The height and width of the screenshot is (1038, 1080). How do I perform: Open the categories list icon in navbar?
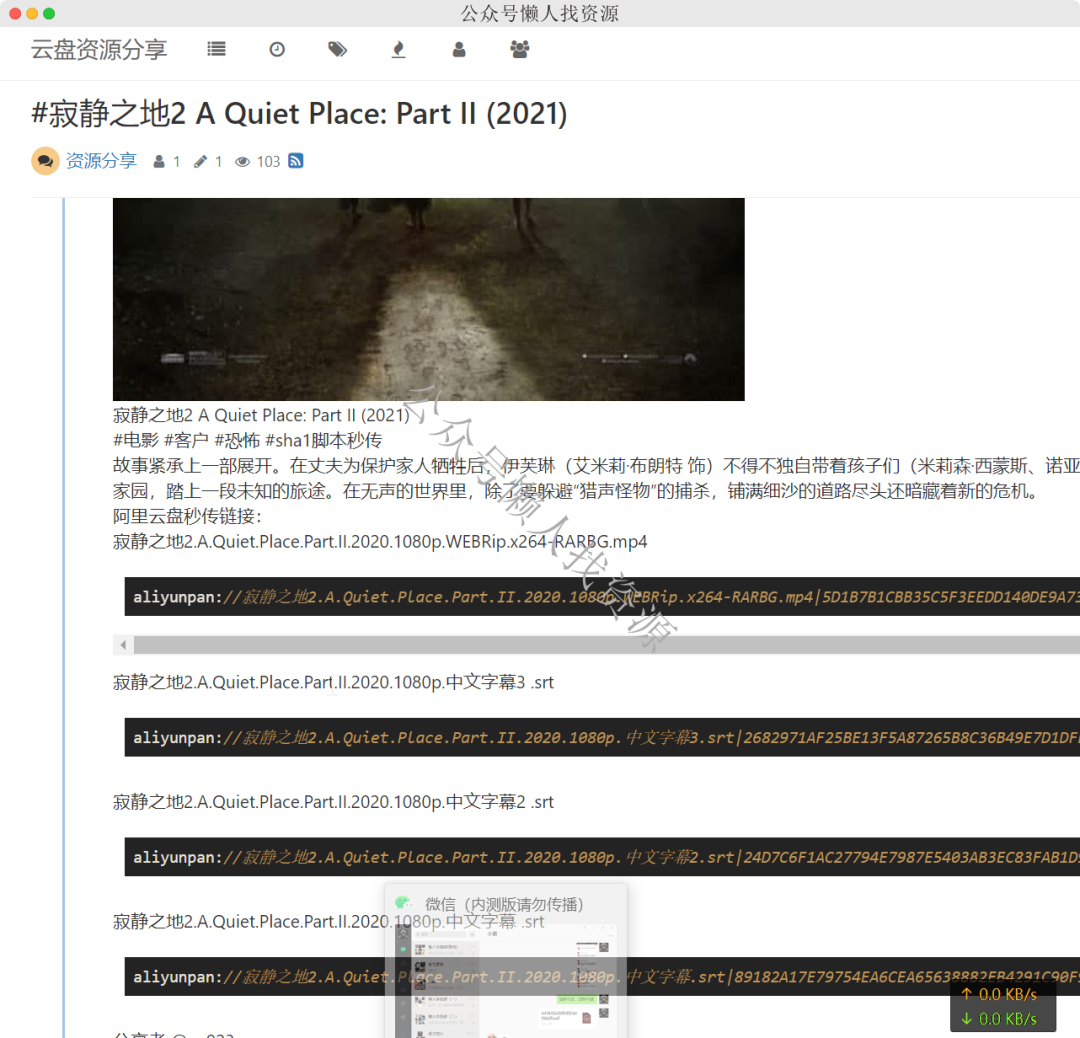216,49
